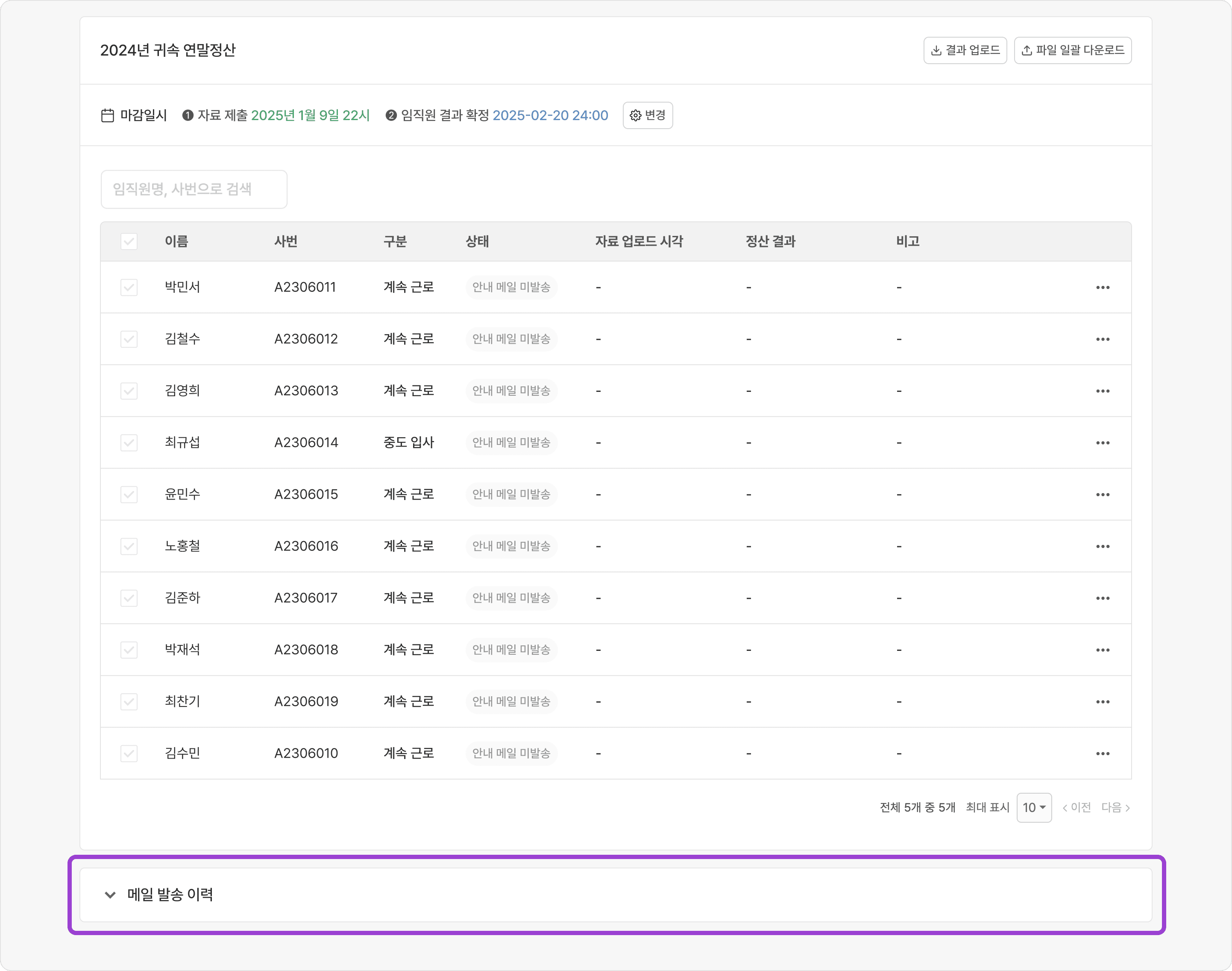1232x971 pixels.
Task: Open the more options menu for 노홍철
Action: tap(1103, 546)
